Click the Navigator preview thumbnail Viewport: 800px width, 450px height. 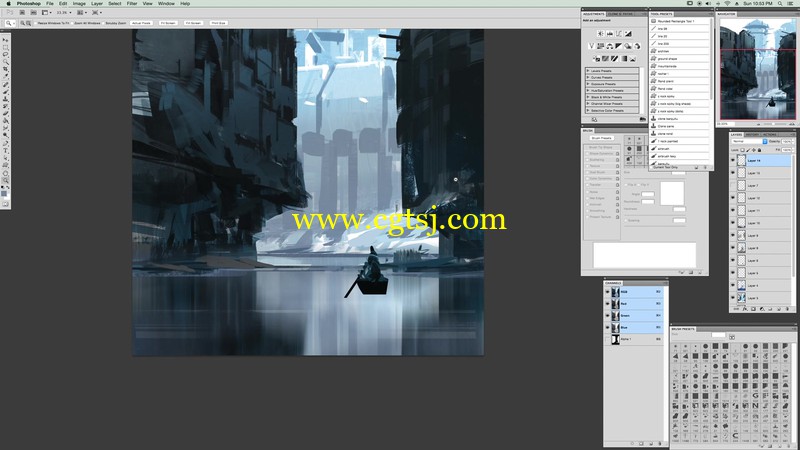[x=757, y=69]
